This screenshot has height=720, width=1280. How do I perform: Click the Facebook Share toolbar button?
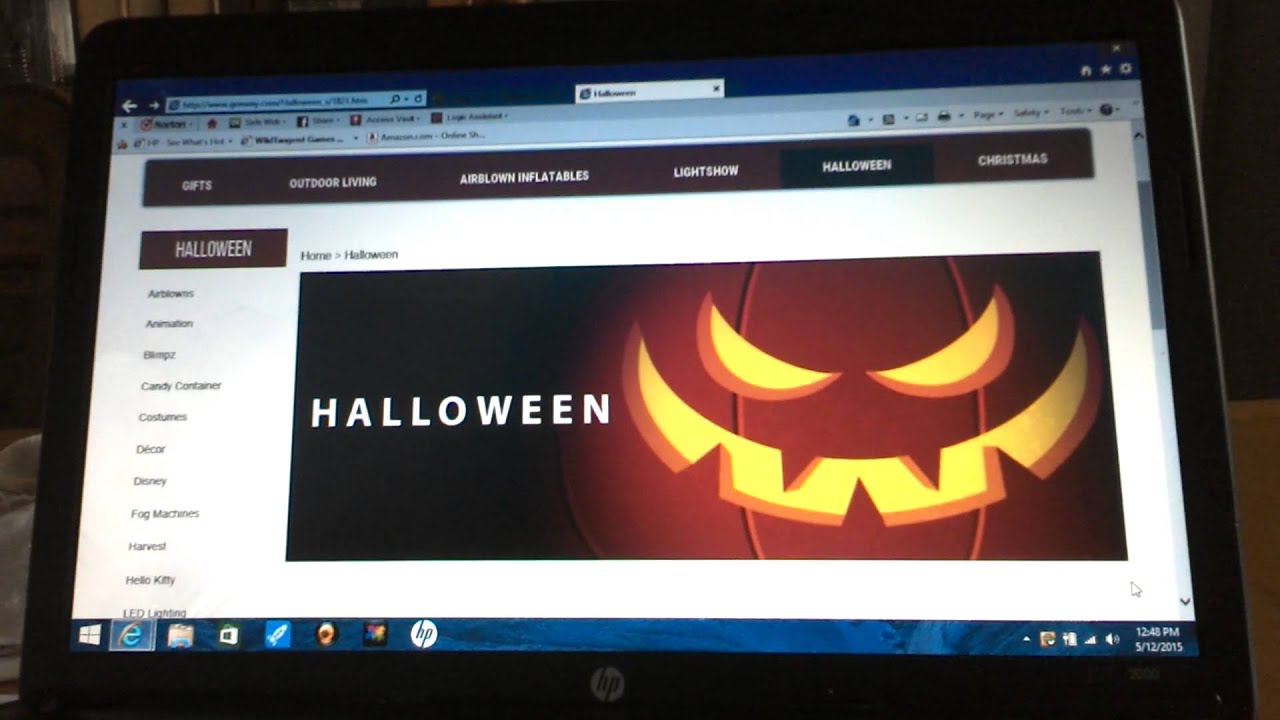[318, 121]
